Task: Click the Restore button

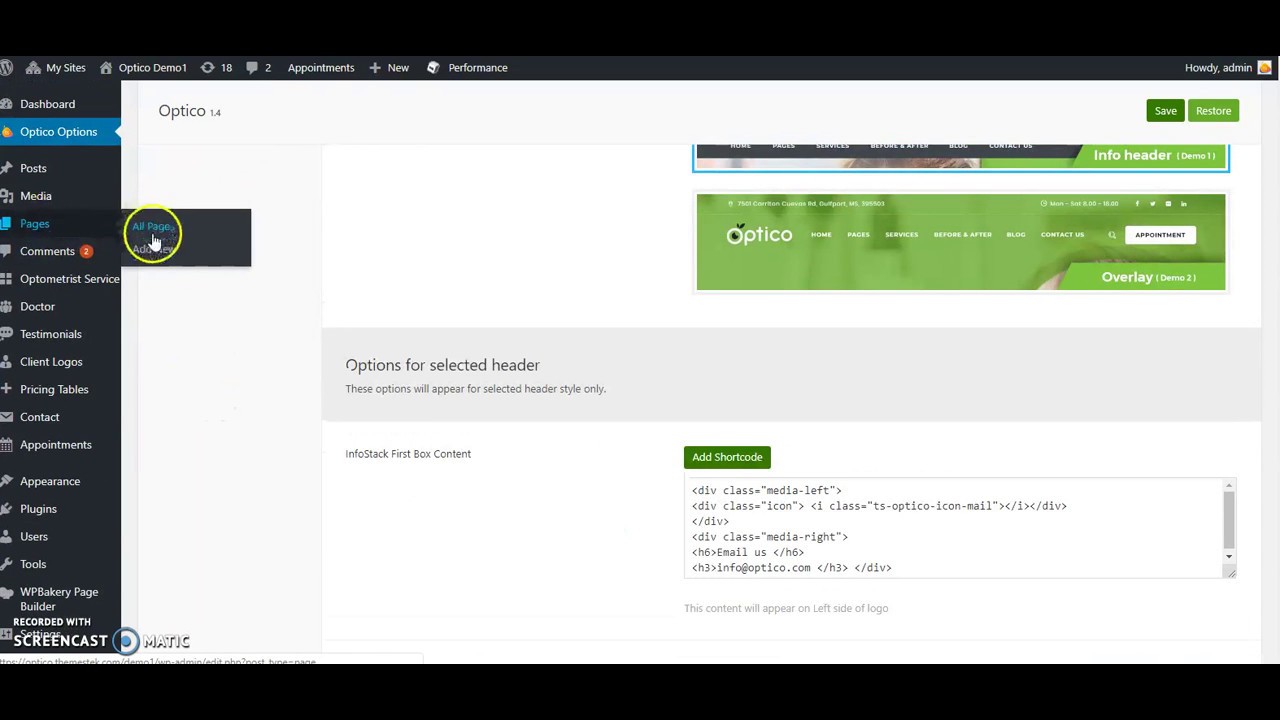Action: [1213, 111]
